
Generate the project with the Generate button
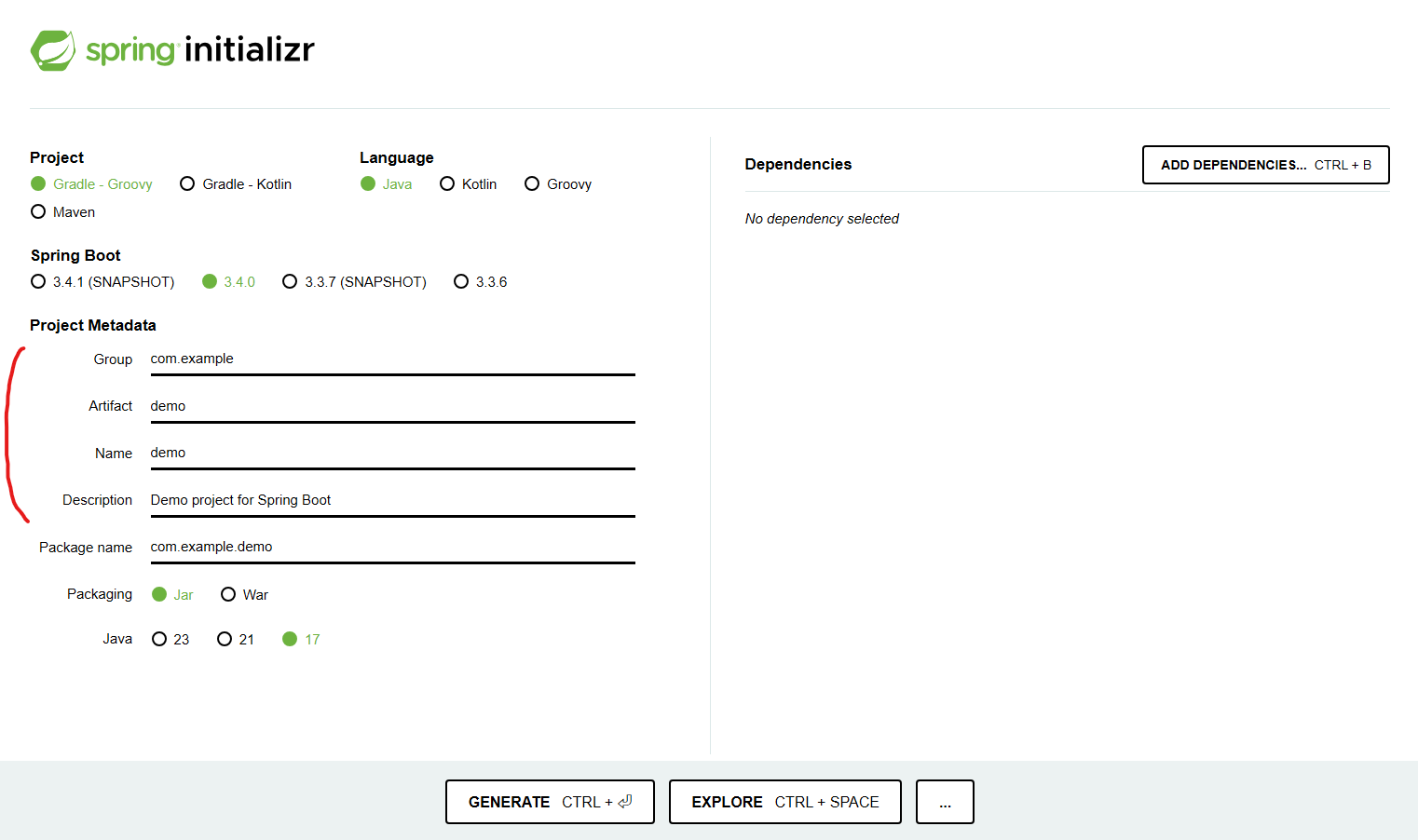pos(550,802)
